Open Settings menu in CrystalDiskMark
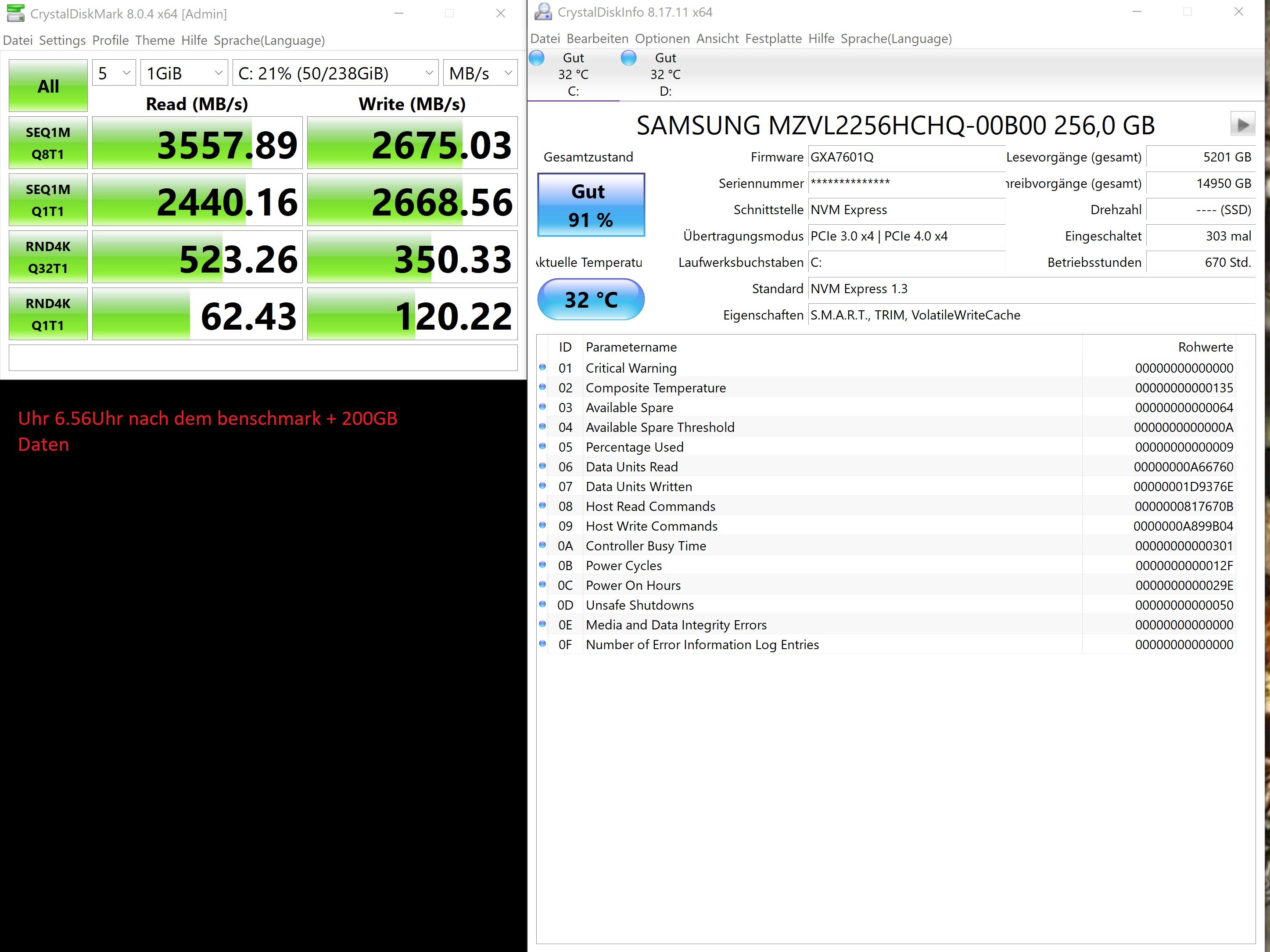Viewport: 1270px width, 952px height. 62,40
